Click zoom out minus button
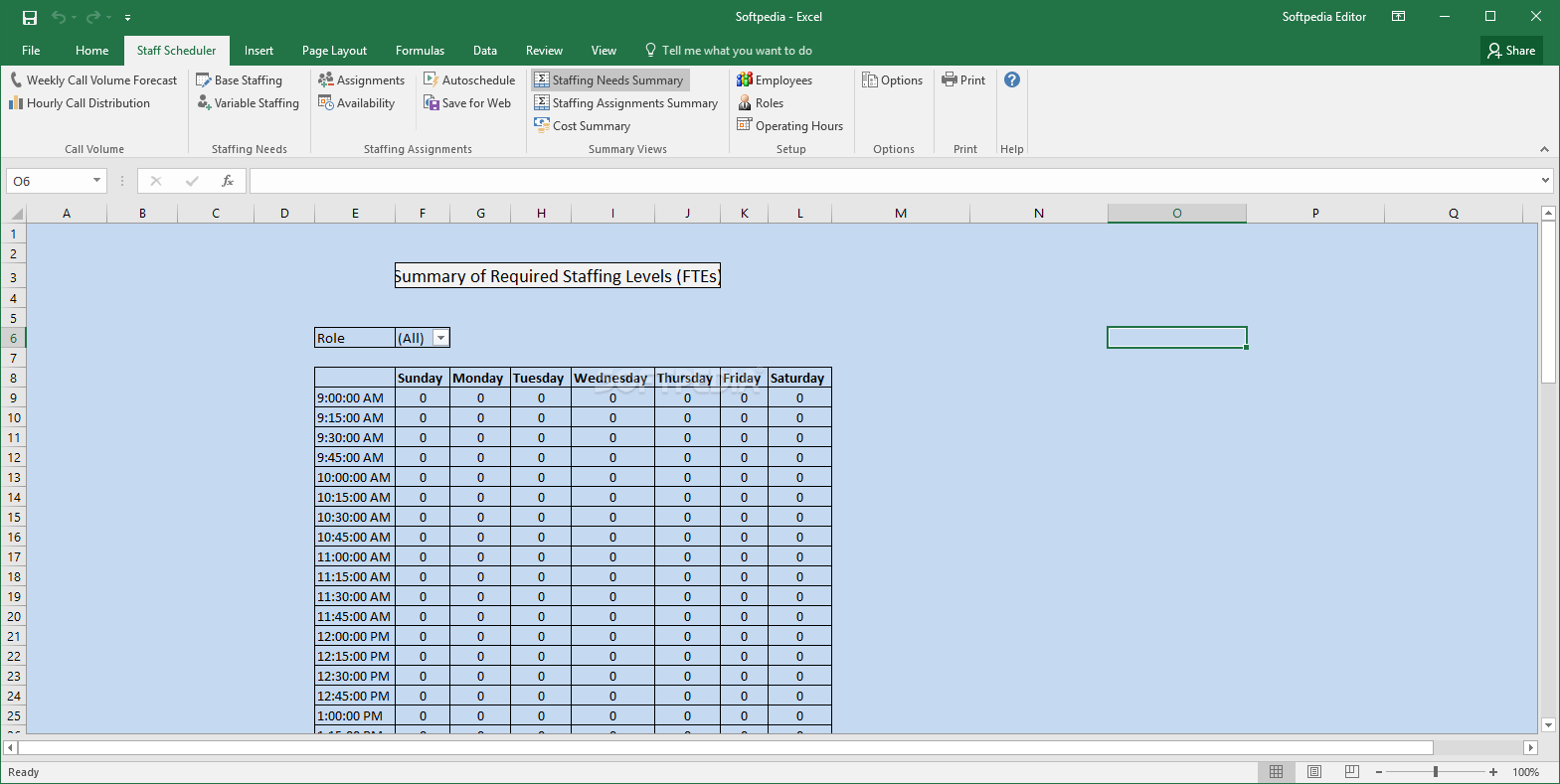Image resolution: width=1560 pixels, height=784 pixels. [1379, 772]
